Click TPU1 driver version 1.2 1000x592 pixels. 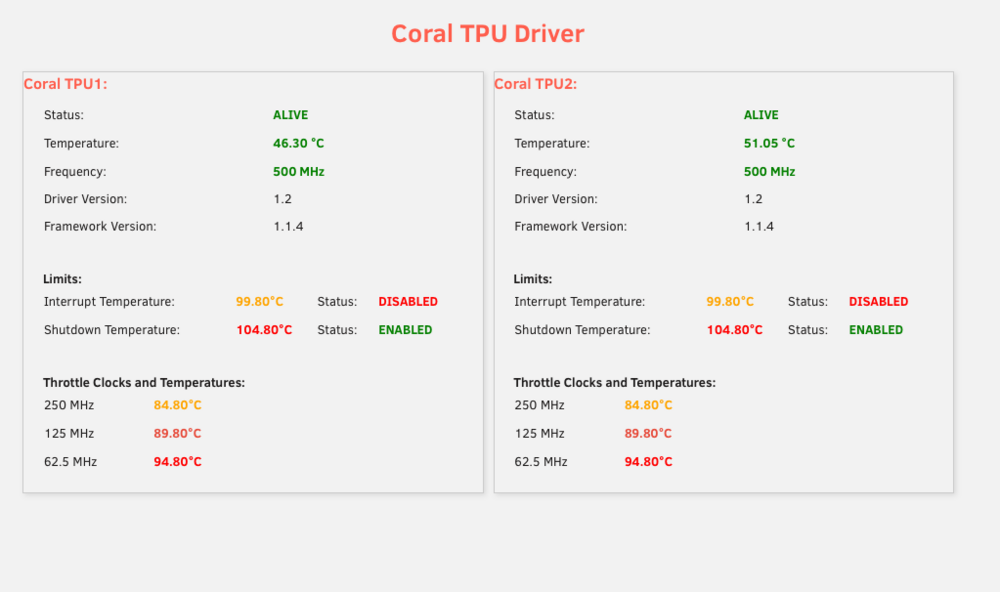[283, 199]
